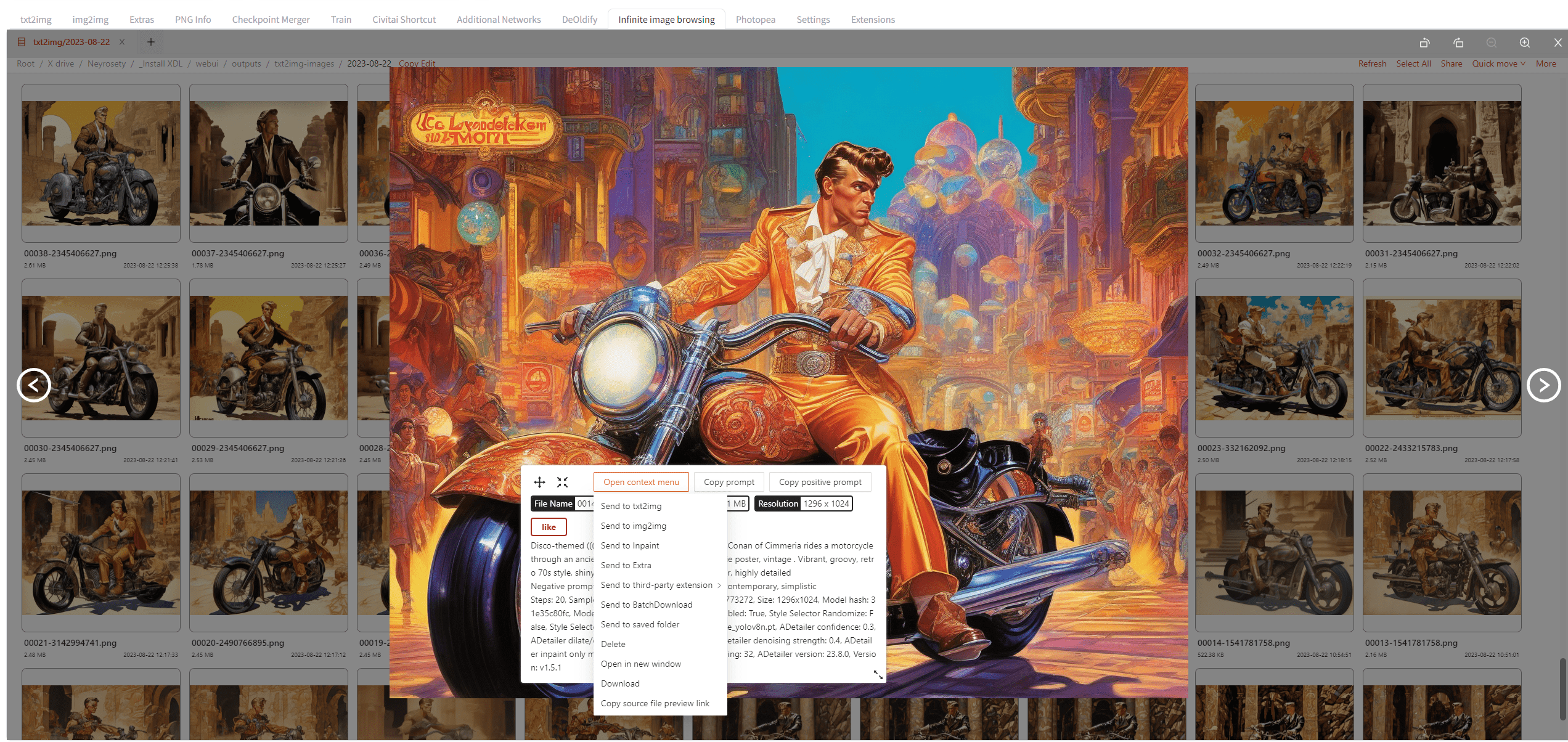Viewport: 1568px width, 742px height.
Task: Switch to the Photopea tab
Action: [x=755, y=19]
